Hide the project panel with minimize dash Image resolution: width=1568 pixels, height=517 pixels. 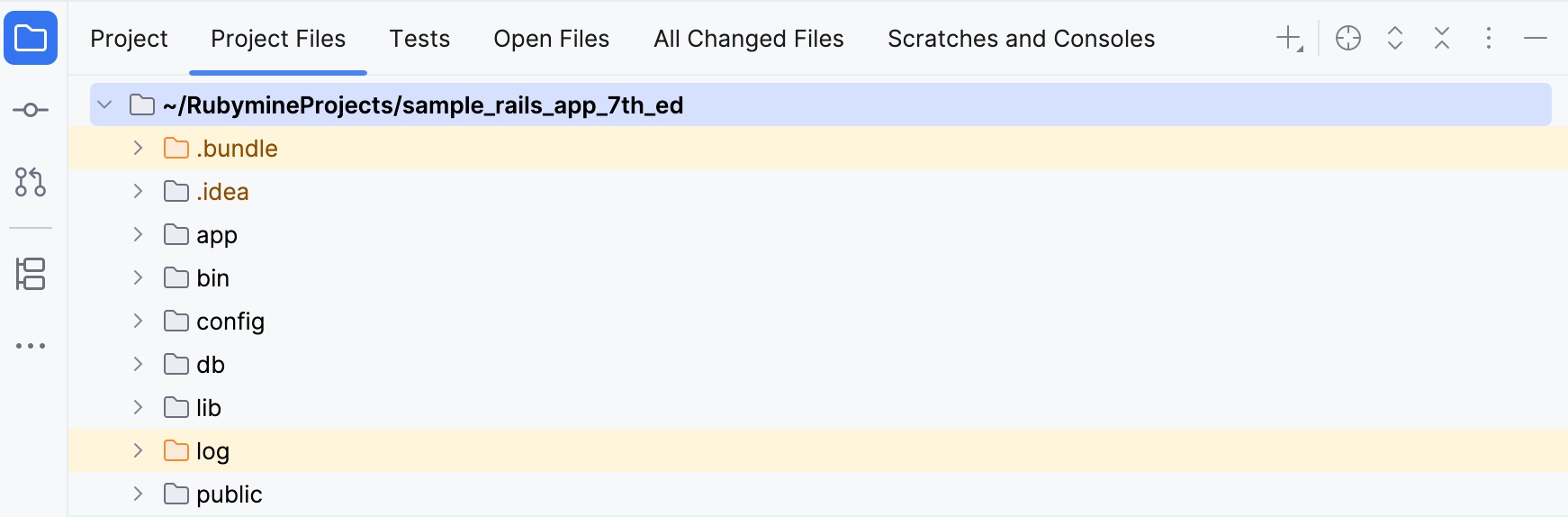[1536, 39]
